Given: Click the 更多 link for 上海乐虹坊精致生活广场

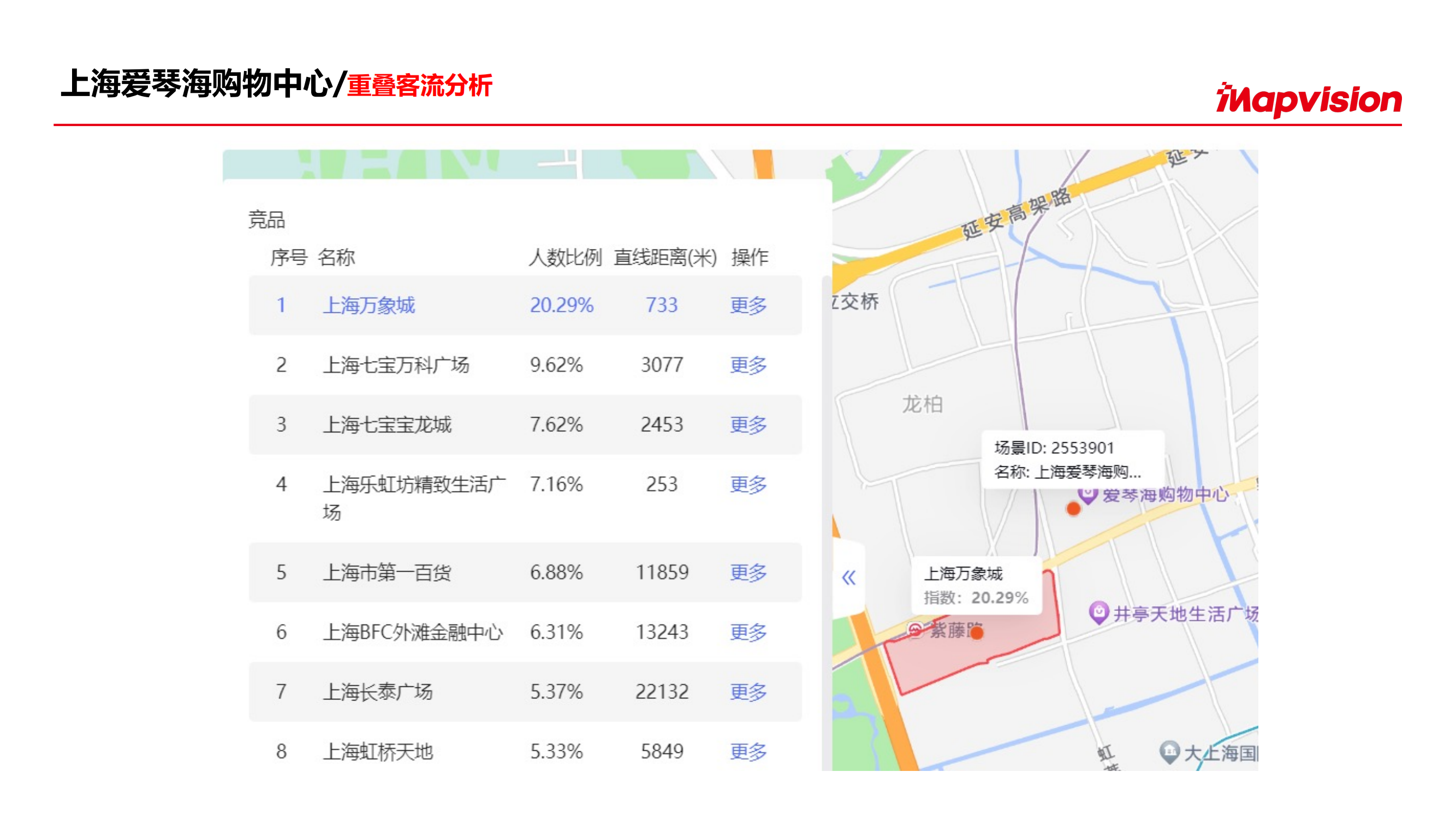Looking at the screenshot, I should click(748, 484).
